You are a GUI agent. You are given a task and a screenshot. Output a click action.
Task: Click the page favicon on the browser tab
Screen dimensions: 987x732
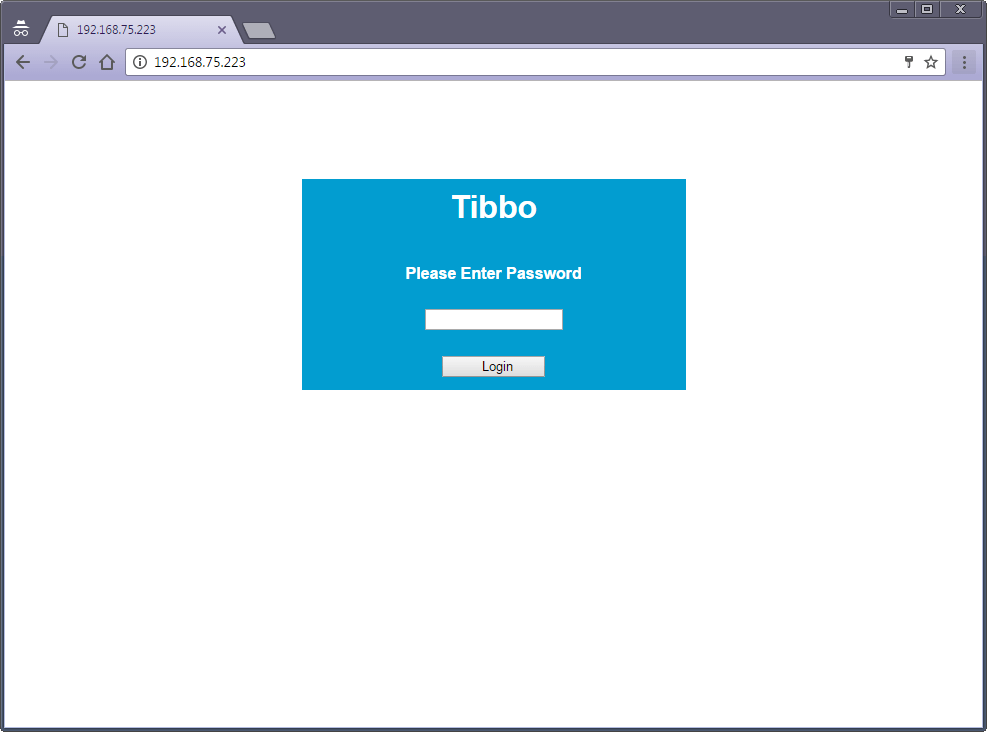coord(62,29)
